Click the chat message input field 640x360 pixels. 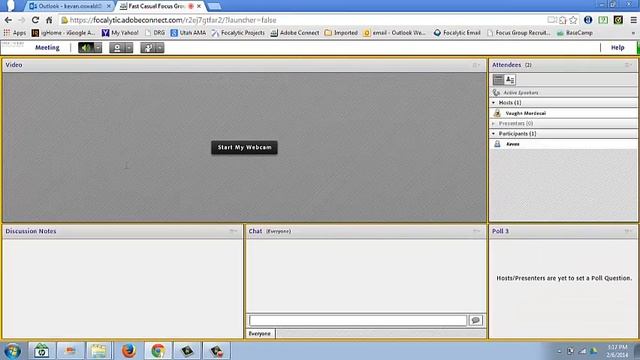[x=358, y=320]
